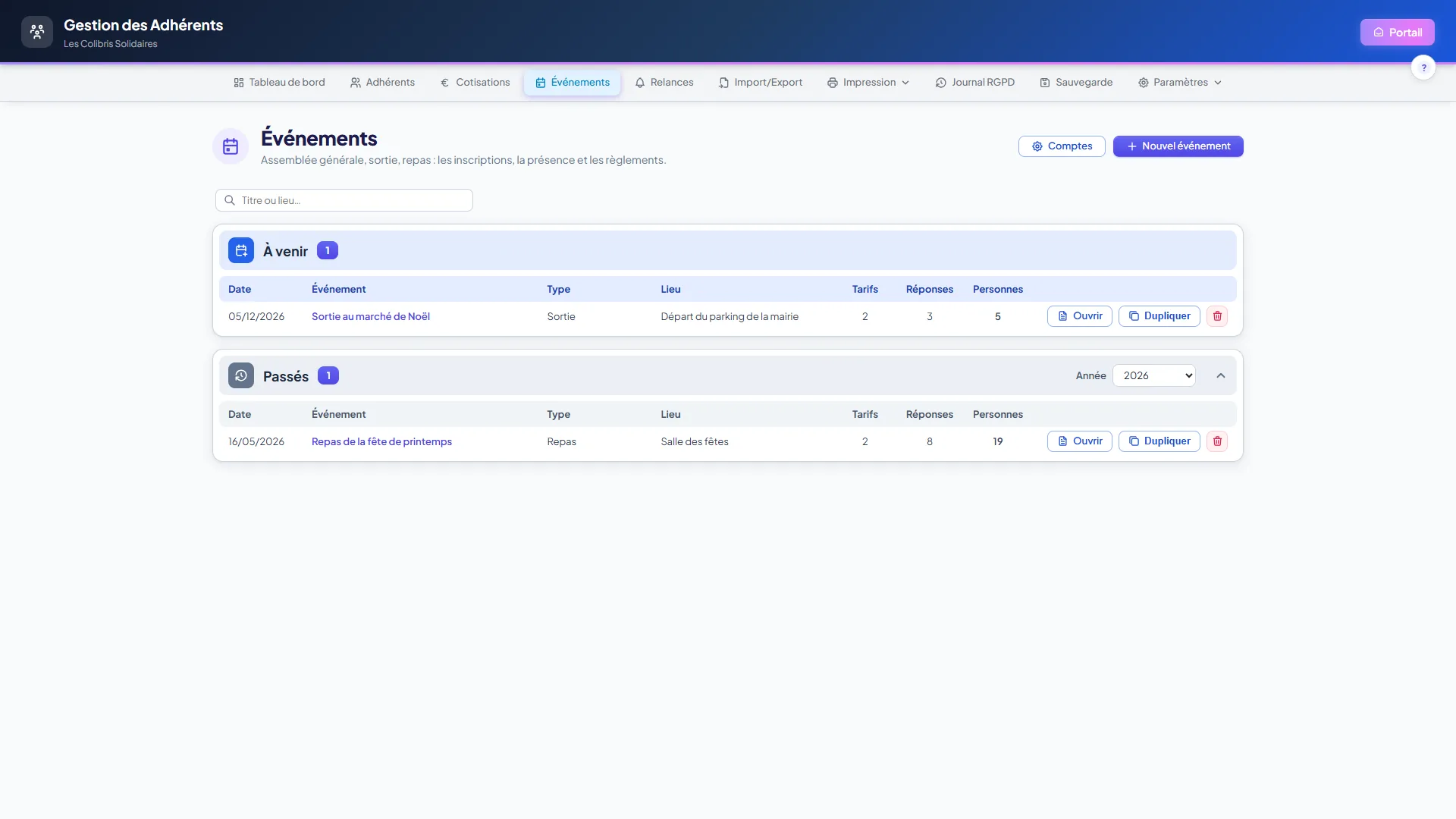The width and height of the screenshot is (1456, 819).
Task: Open the Comptes settings
Action: click(1062, 146)
